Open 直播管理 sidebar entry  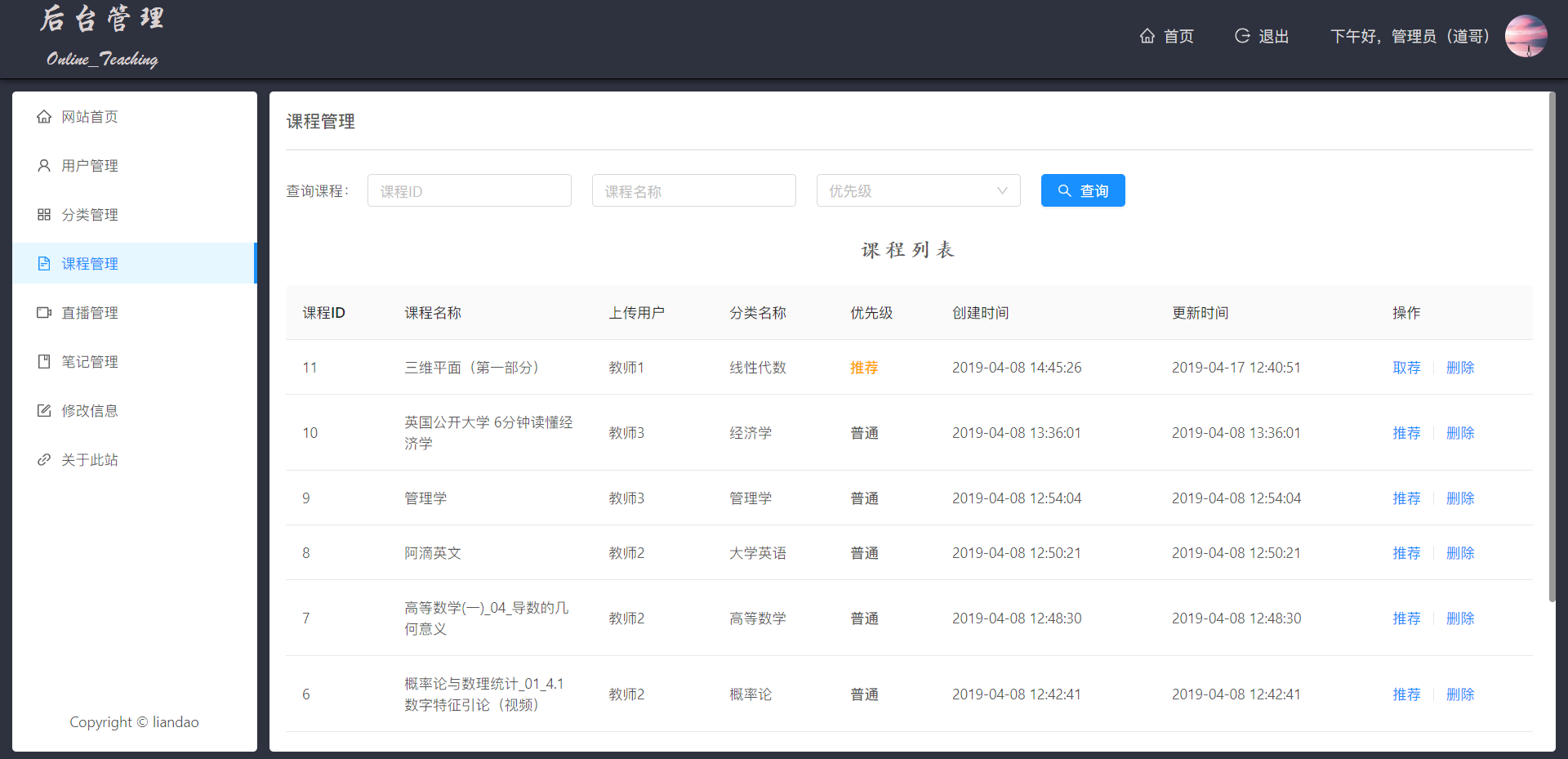pos(135,313)
